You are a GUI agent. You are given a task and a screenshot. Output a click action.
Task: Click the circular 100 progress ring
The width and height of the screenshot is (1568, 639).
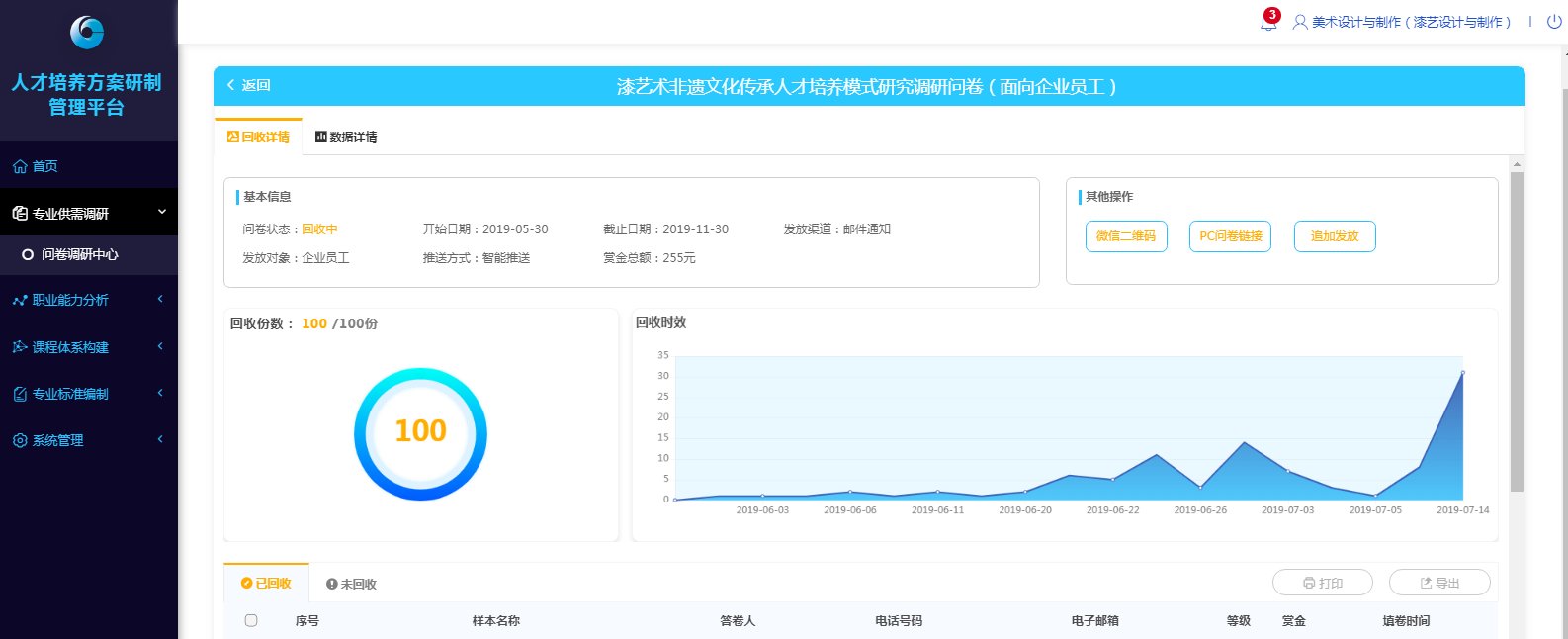click(420, 433)
